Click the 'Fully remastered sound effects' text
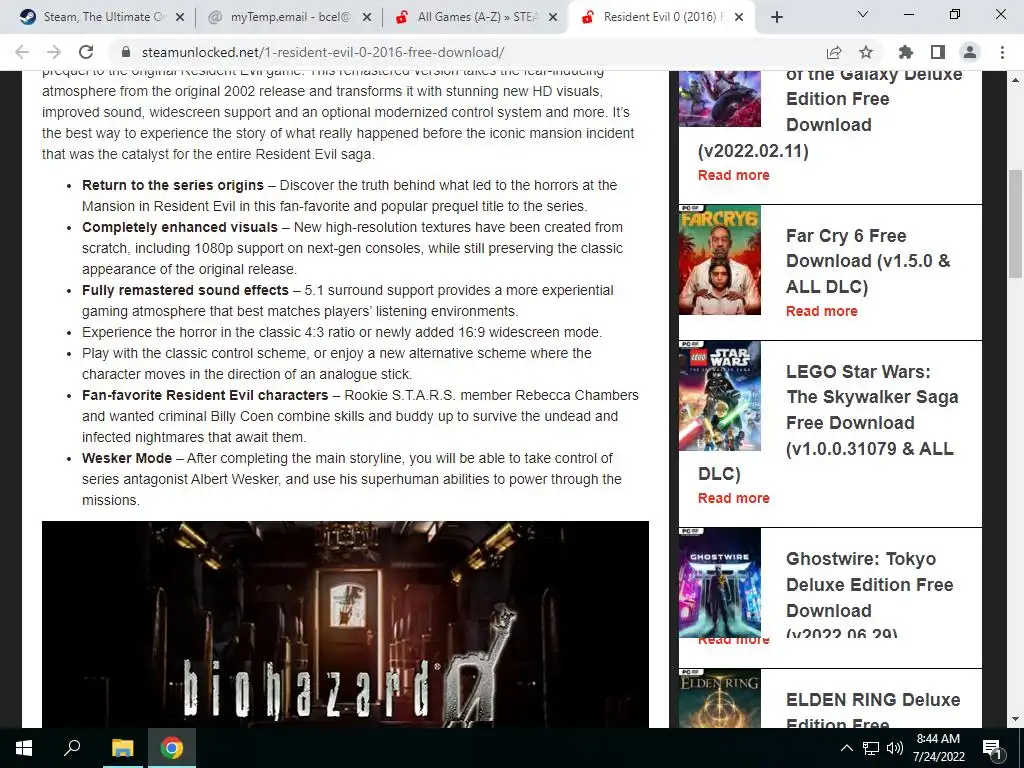Screen dimensions: 1024x768 pos(185,290)
